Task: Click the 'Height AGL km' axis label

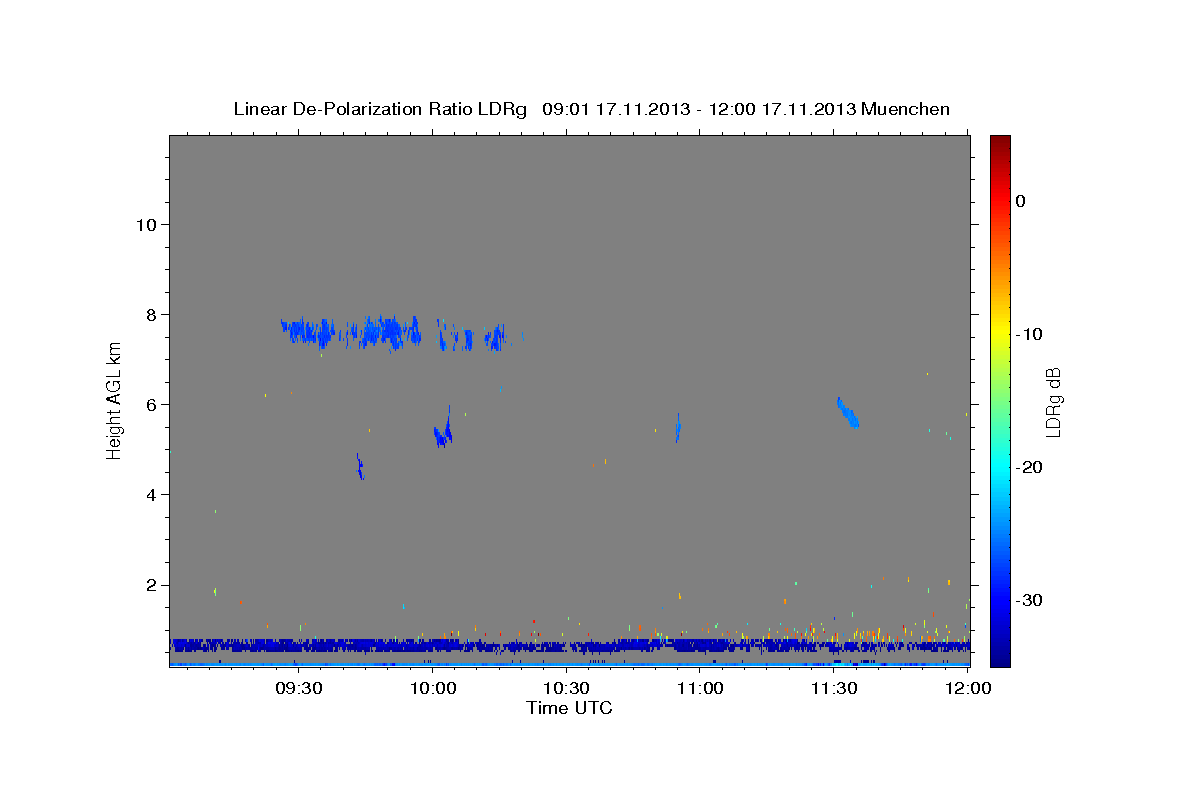Action: pos(115,401)
